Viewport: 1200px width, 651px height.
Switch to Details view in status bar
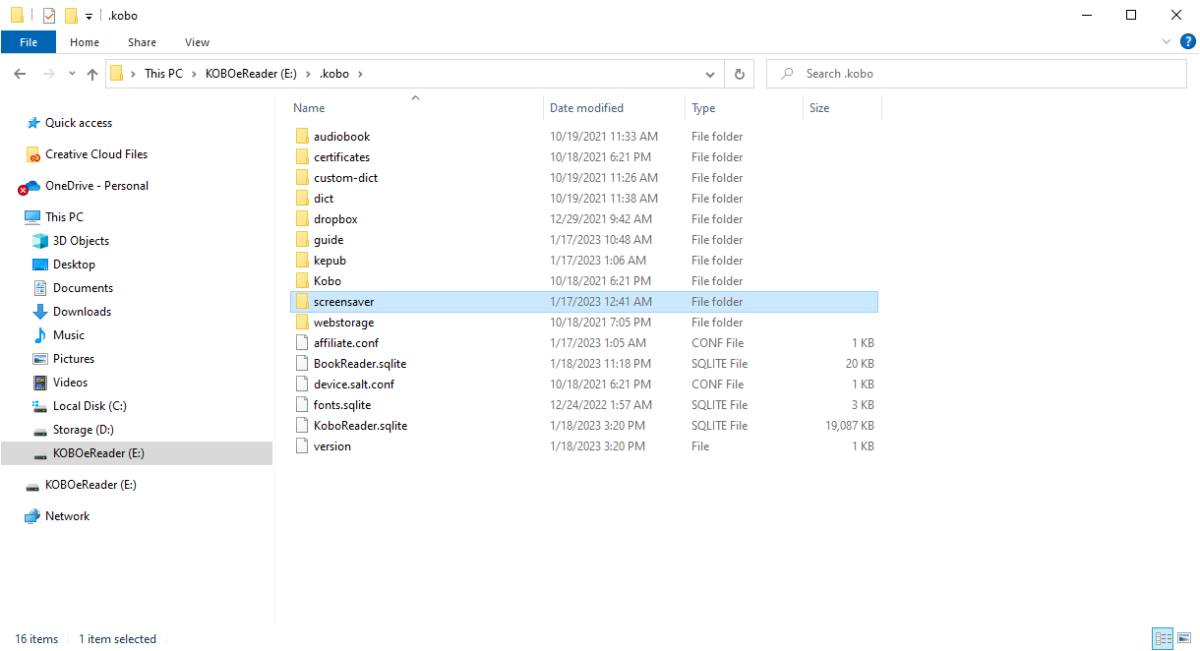tap(1163, 638)
